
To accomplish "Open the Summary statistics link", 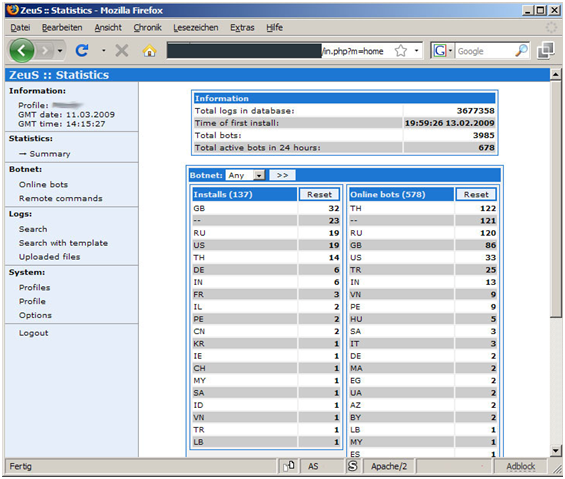I will [x=50, y=154].
